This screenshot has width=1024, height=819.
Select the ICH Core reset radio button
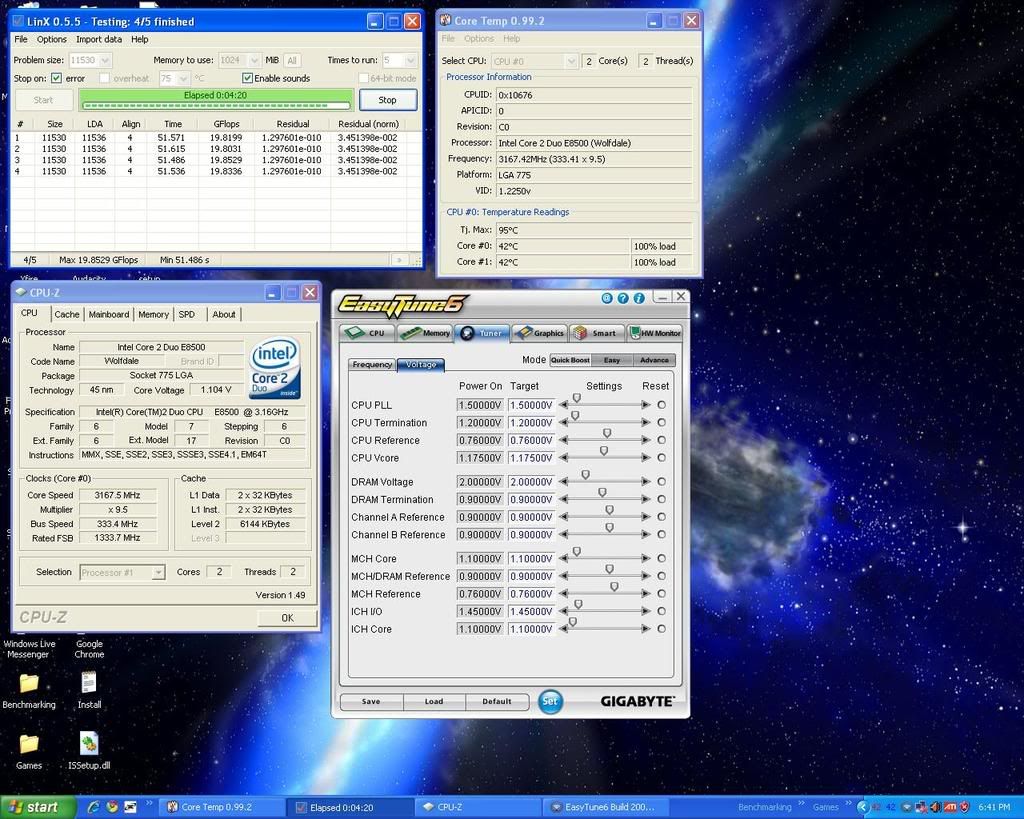[662, 629]
